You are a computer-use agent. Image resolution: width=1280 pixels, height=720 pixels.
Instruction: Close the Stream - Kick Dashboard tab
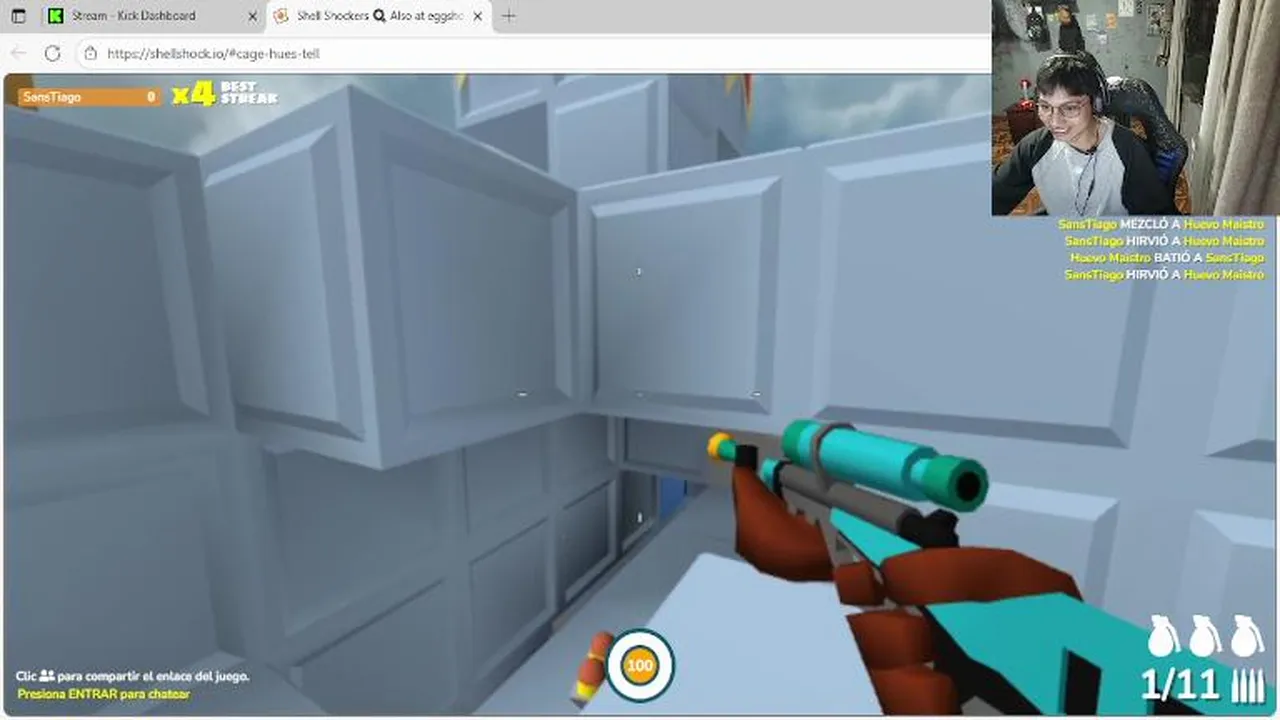click(x=252, y=16)
